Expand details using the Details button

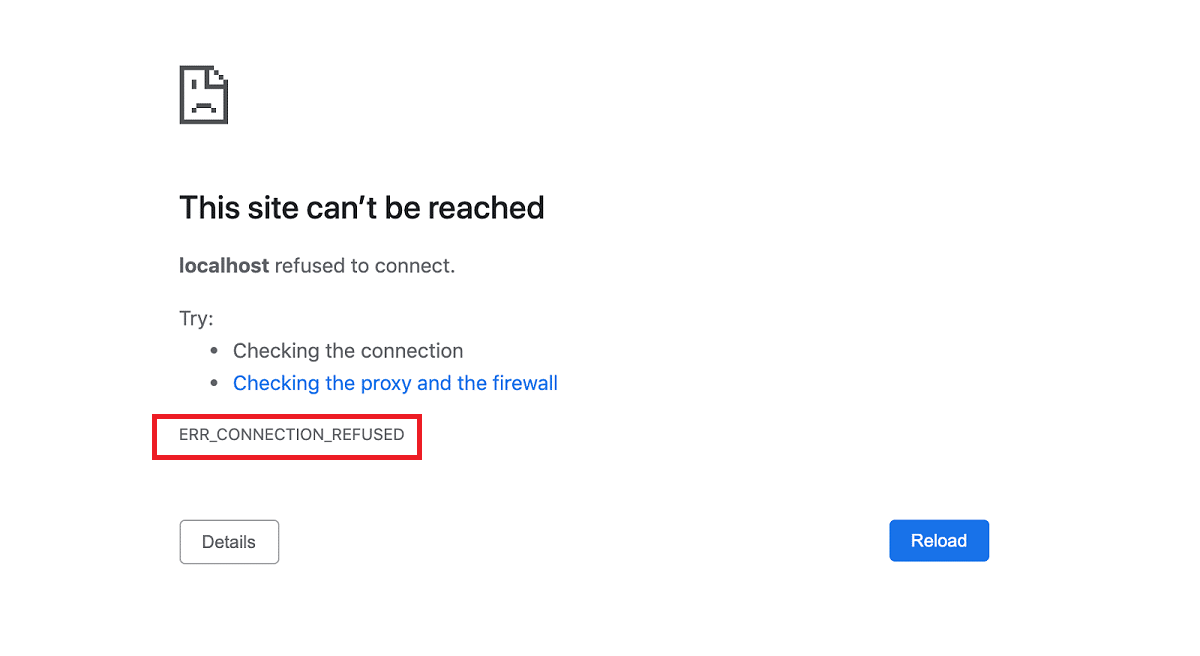pos(228,541)
